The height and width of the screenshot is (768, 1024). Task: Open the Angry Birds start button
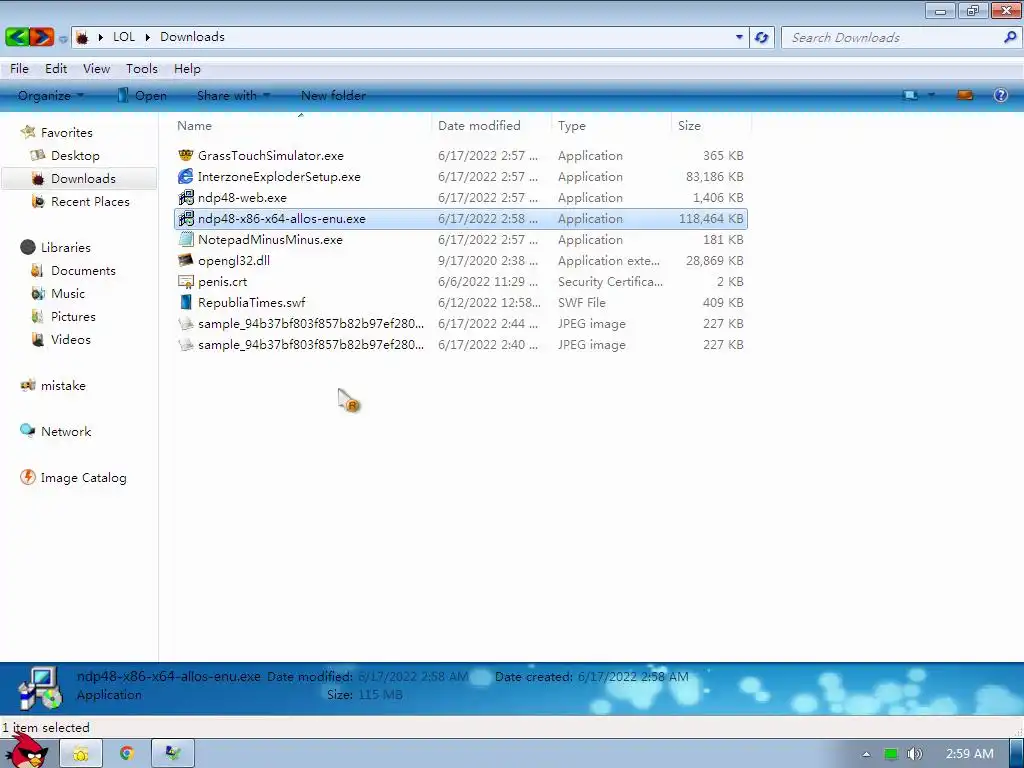[x=29, y=752]
